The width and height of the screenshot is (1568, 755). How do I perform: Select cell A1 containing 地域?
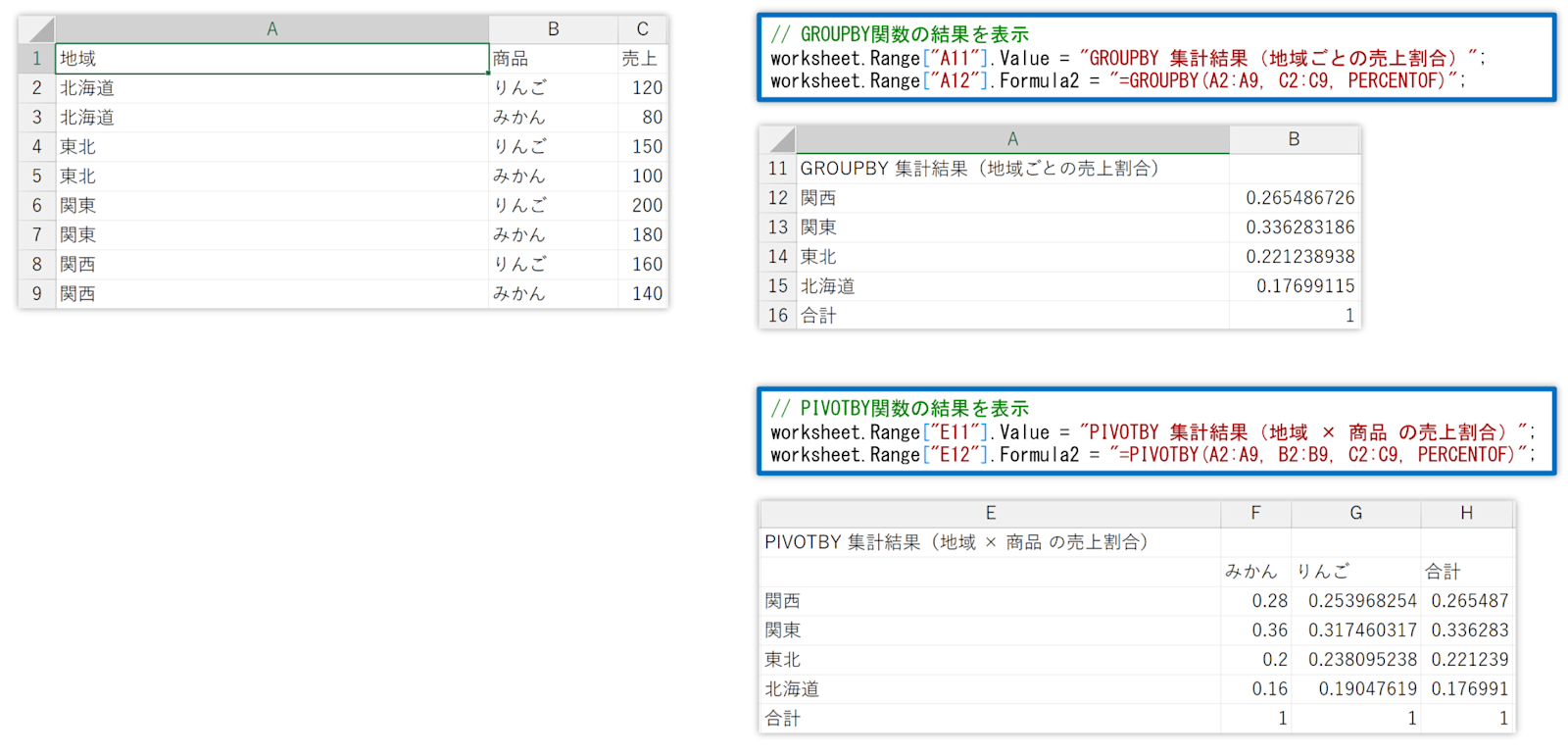click(x=272, y=59)
